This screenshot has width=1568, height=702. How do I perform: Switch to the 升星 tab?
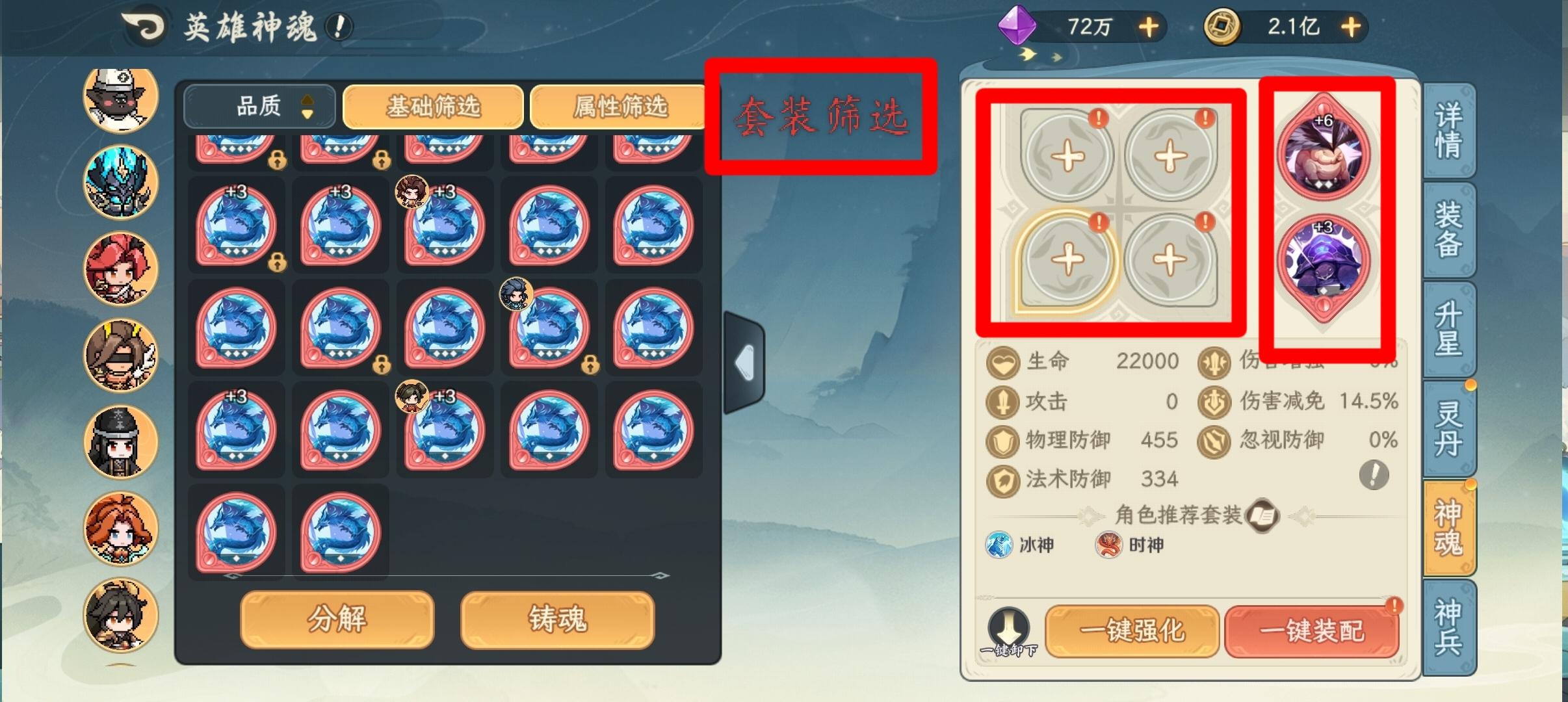(x=1448, y=330)
